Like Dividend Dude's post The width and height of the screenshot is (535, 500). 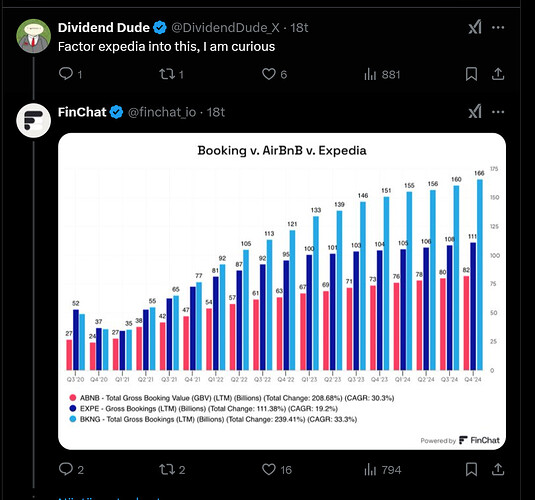point(274,74)
